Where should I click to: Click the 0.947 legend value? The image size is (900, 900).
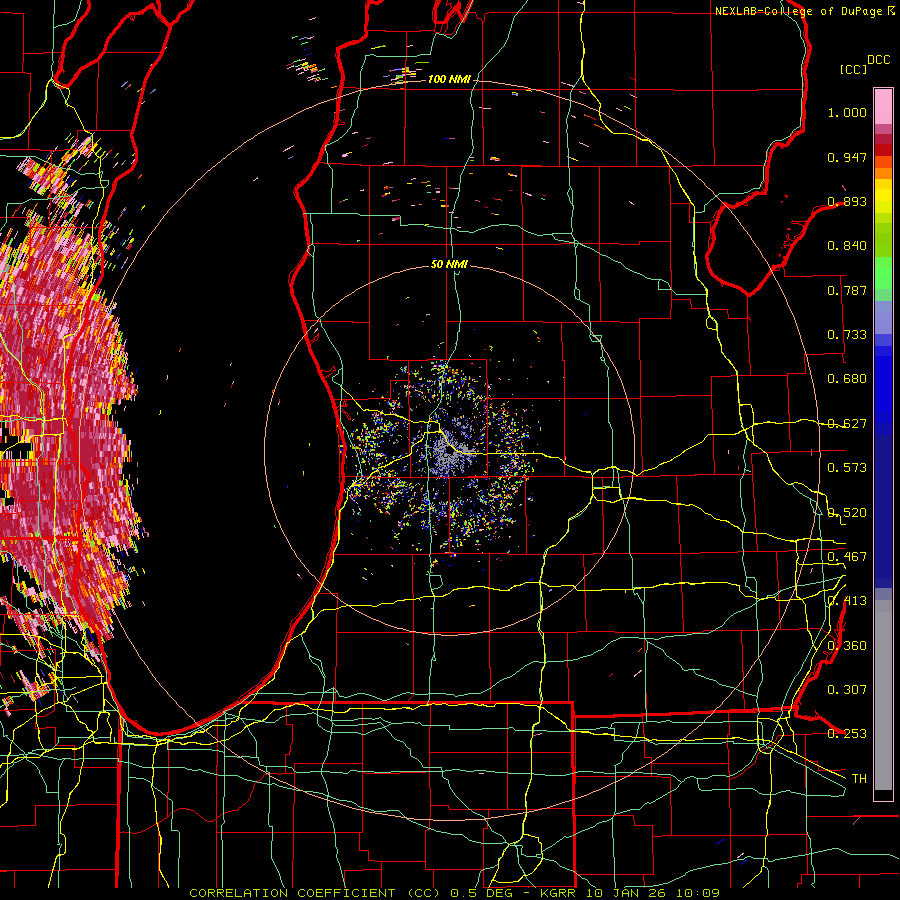[x=847, y=157]
